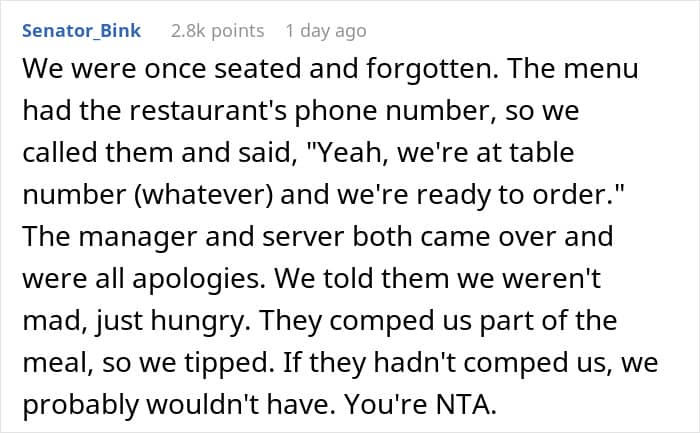Viewport: 700px width, 433px height.
Task: Click the phrase 'we're at table'
Action: pyautogui.click(x=485, y=152)
